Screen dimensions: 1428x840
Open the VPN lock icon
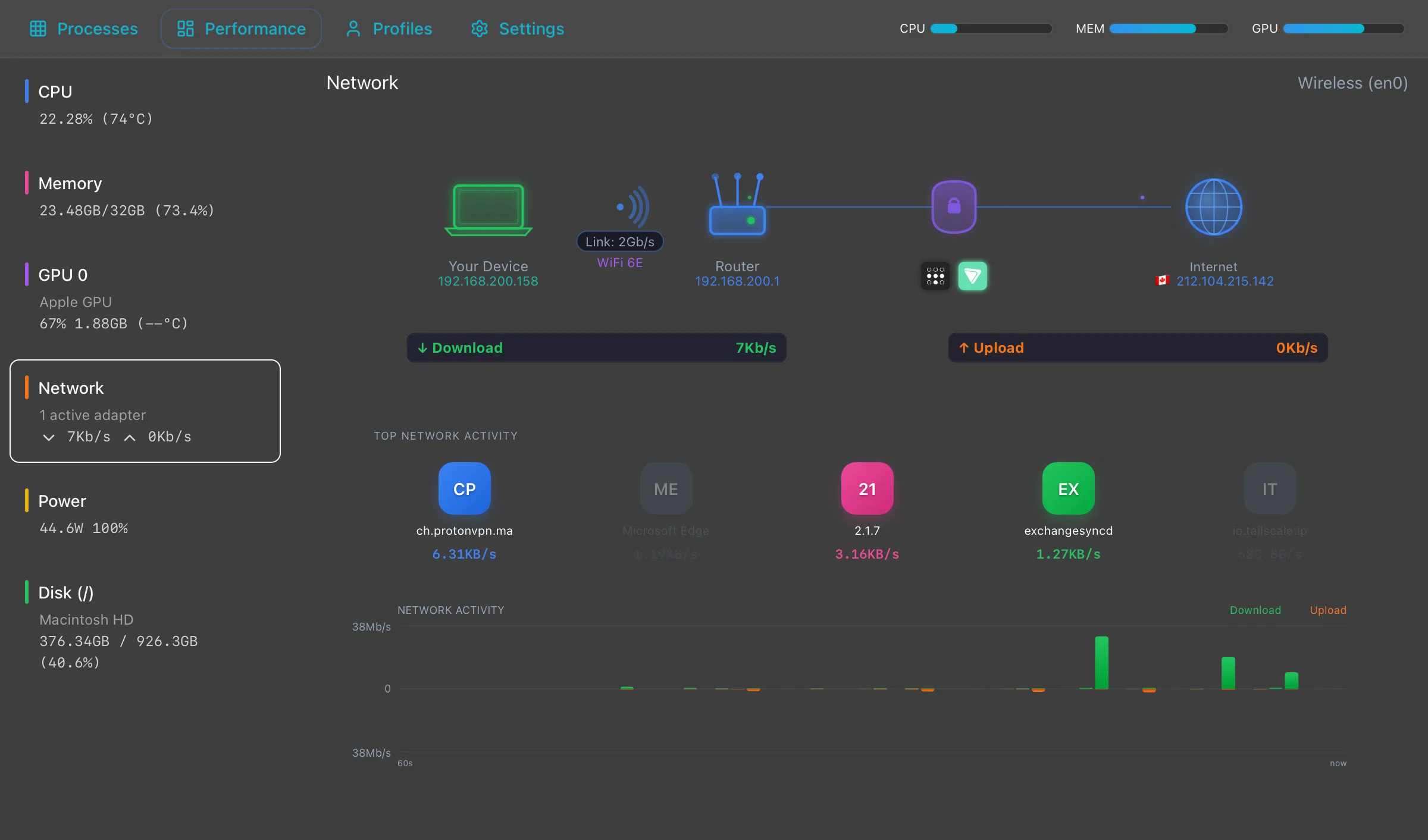click(954, 206)
